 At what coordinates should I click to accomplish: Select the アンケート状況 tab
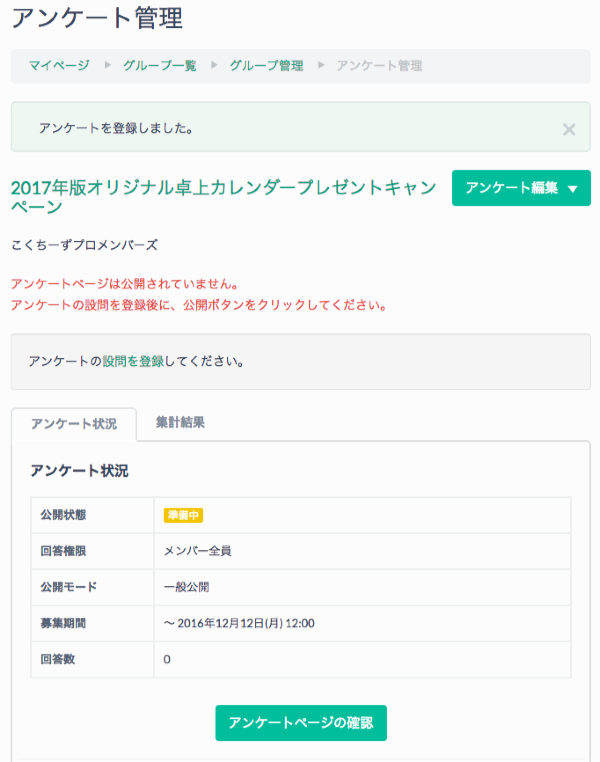74,423
